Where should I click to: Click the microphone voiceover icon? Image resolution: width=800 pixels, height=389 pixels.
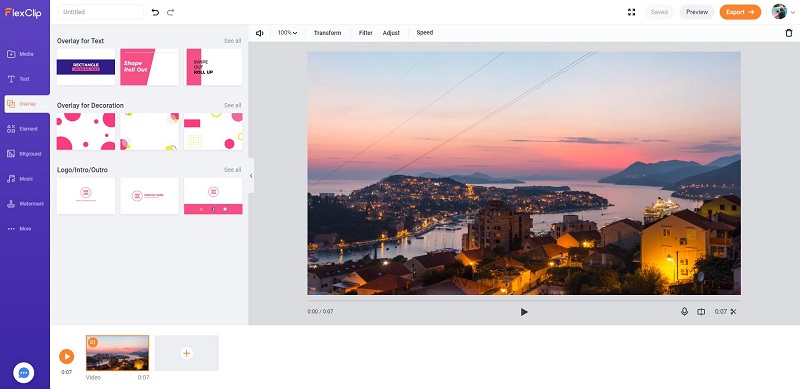pyautogui.click(x=685, y=311)
